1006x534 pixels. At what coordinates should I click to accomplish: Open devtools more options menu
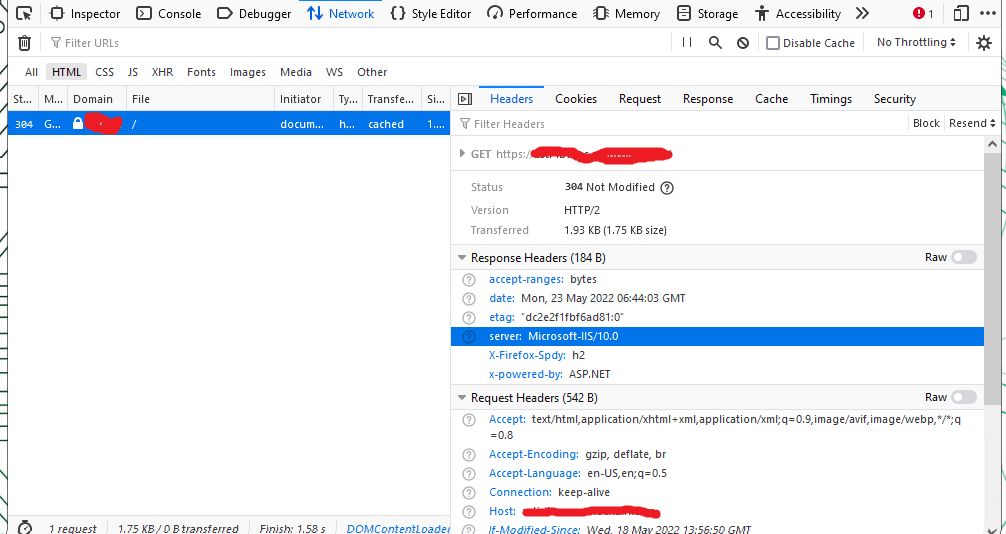point(987,13)
